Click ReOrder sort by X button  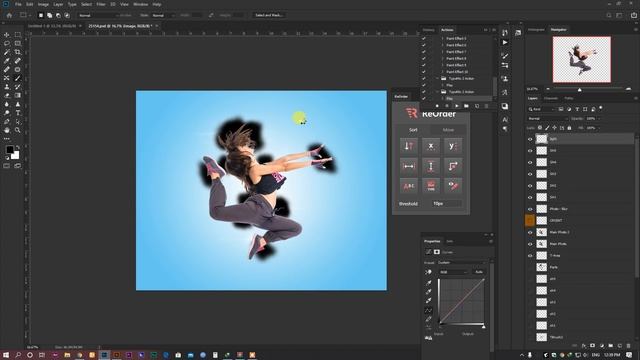[x=431, y=146]
